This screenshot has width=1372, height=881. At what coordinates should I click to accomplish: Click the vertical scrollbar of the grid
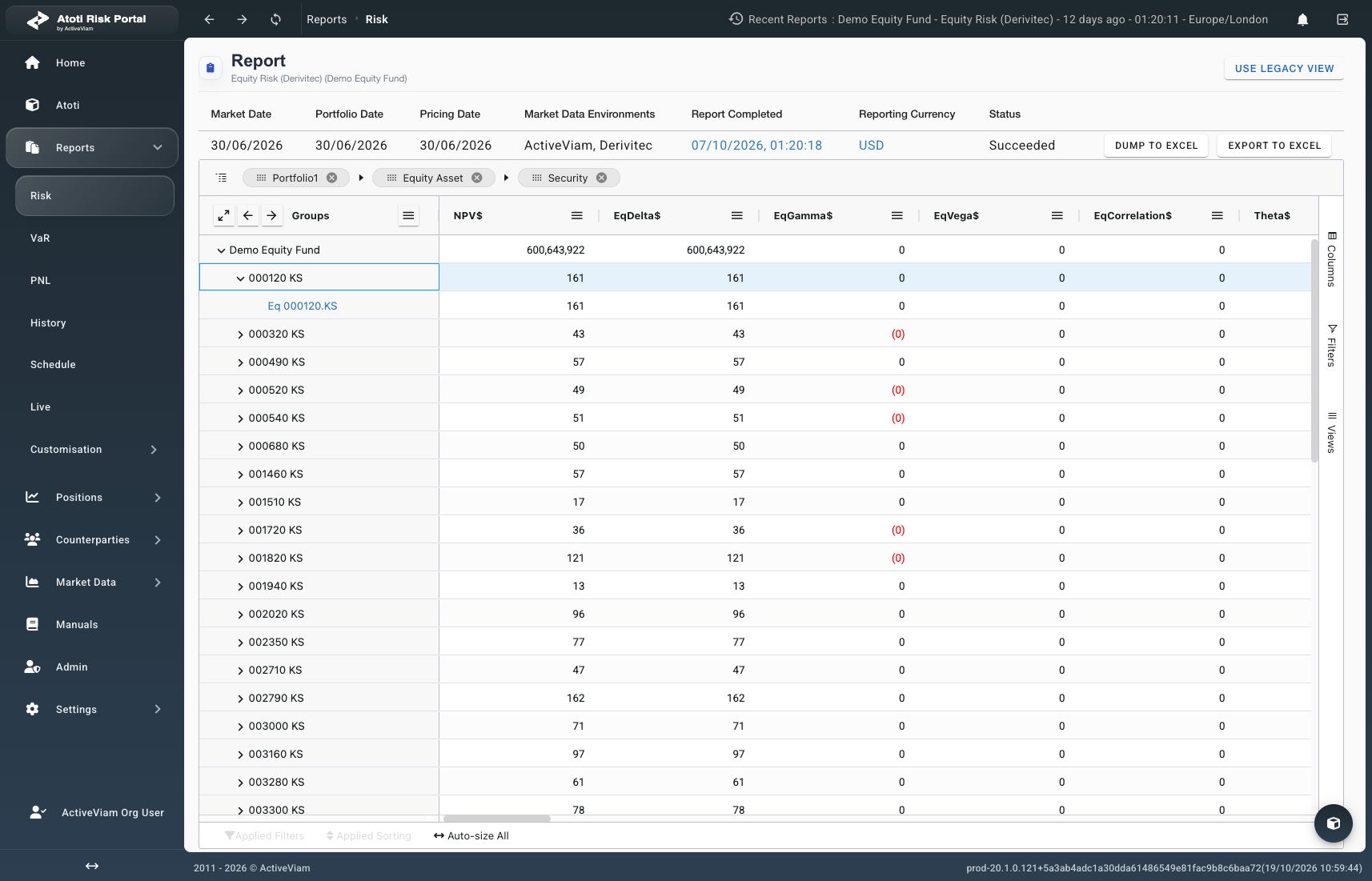tap(1314, 350)
